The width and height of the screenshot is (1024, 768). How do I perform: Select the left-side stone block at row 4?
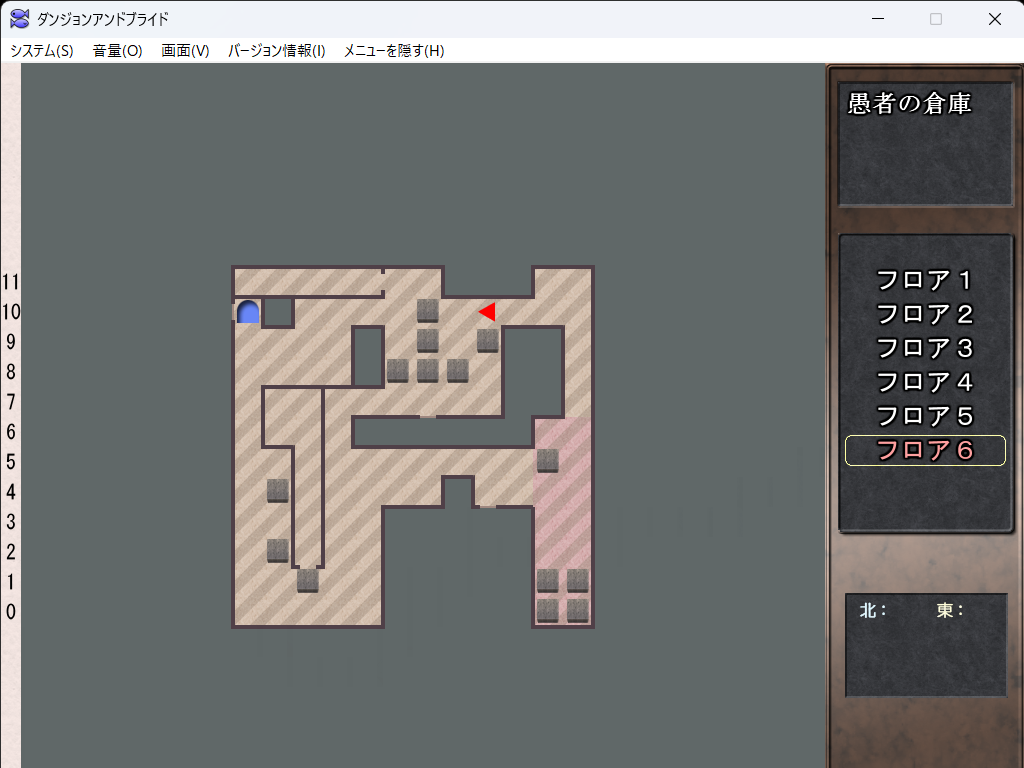point(278,490)
